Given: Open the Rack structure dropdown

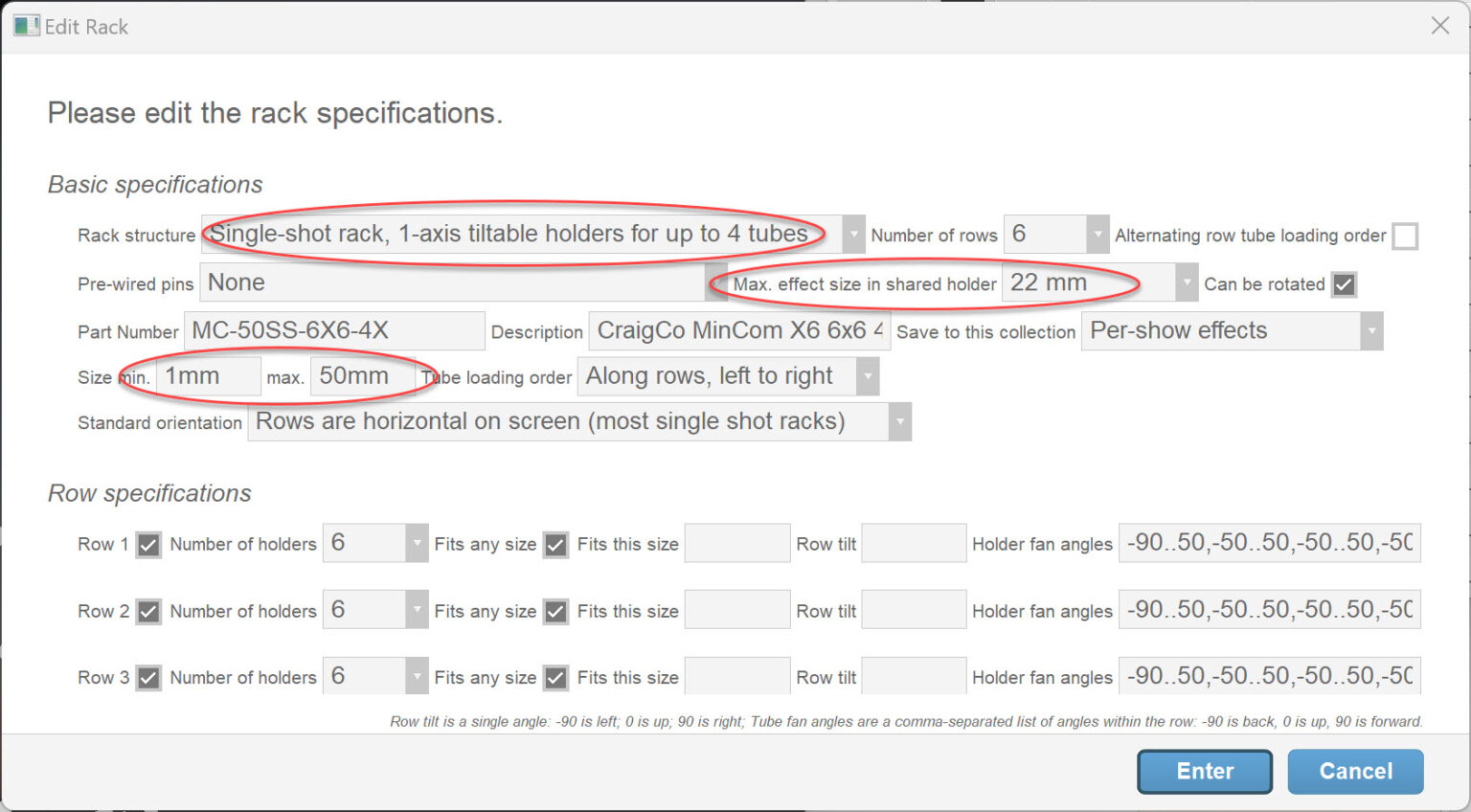Looking at the screenshot, I should pos(852,235).
